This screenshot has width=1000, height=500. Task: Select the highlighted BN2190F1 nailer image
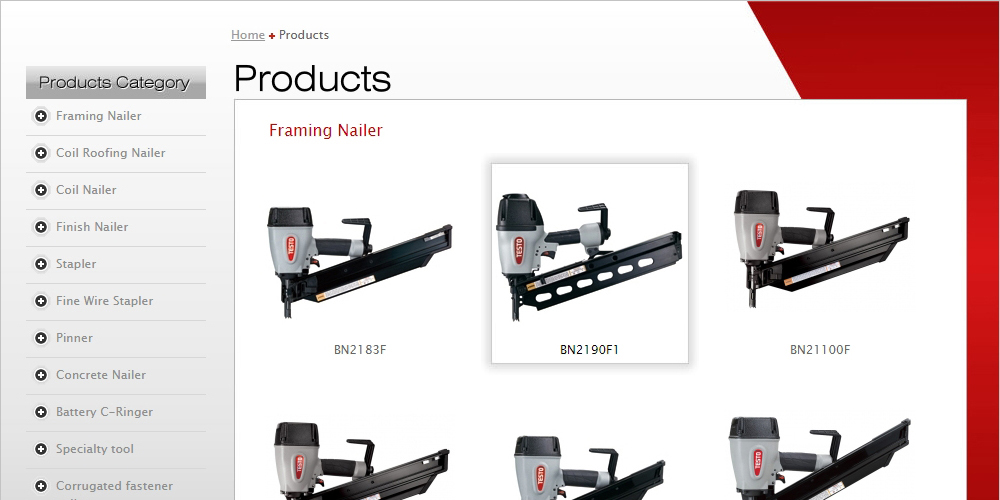click(589, 257)
